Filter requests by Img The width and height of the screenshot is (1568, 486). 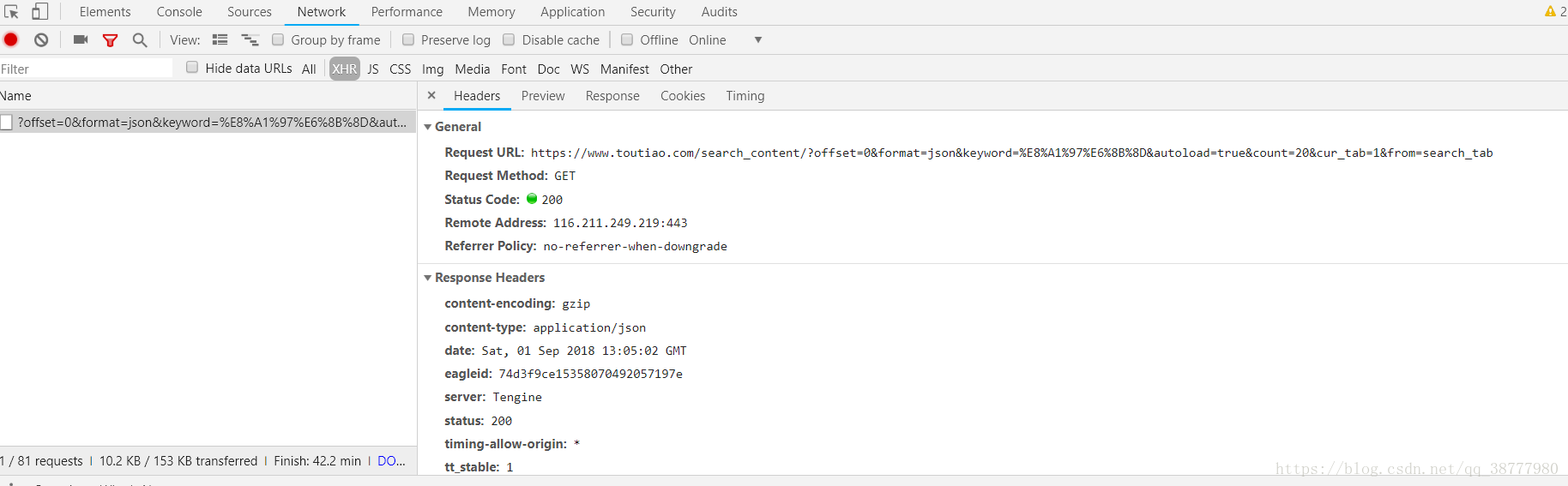point(433,69)
